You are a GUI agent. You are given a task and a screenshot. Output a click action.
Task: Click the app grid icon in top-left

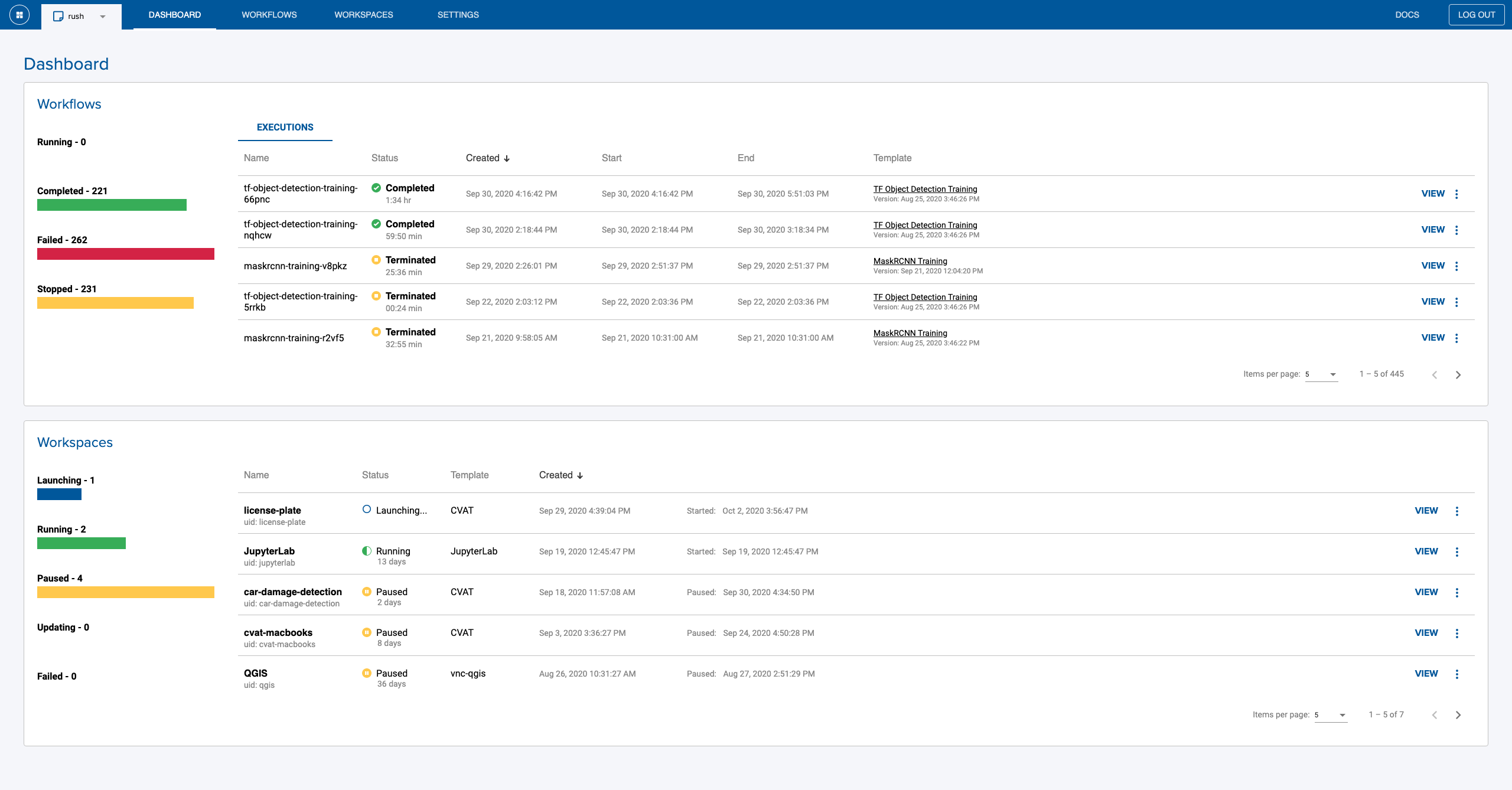click(x=19, y=15)
